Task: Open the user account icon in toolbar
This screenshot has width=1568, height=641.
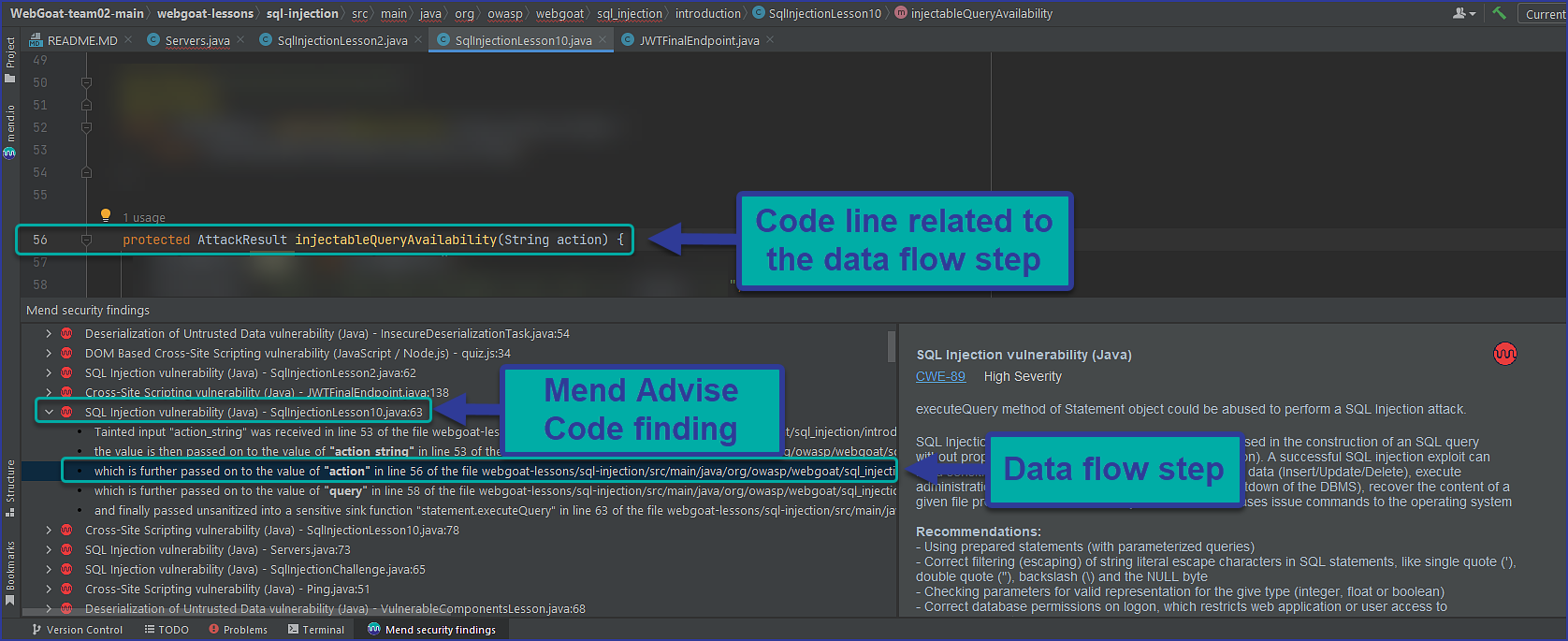Action: pos(1462,13)
